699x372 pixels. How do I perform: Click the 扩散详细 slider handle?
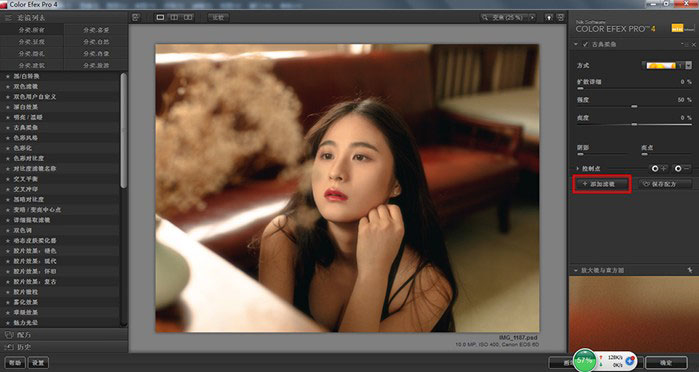click(580, 89)
